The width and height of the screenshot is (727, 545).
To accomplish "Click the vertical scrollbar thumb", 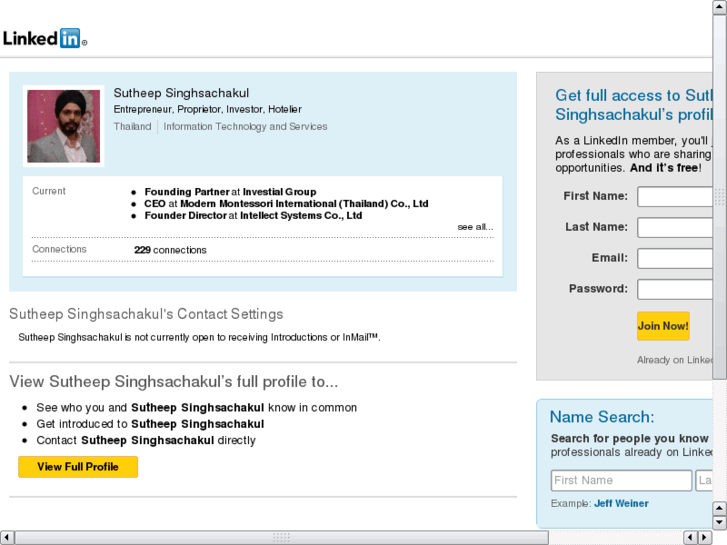I will point(719,197).
